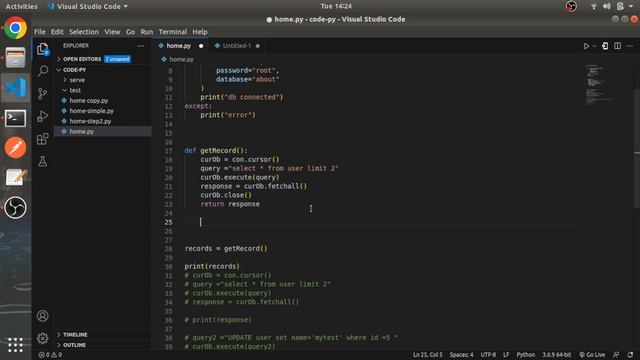Expand the Open Editors section
Viewport: 640px width, 360px height.
82,59
